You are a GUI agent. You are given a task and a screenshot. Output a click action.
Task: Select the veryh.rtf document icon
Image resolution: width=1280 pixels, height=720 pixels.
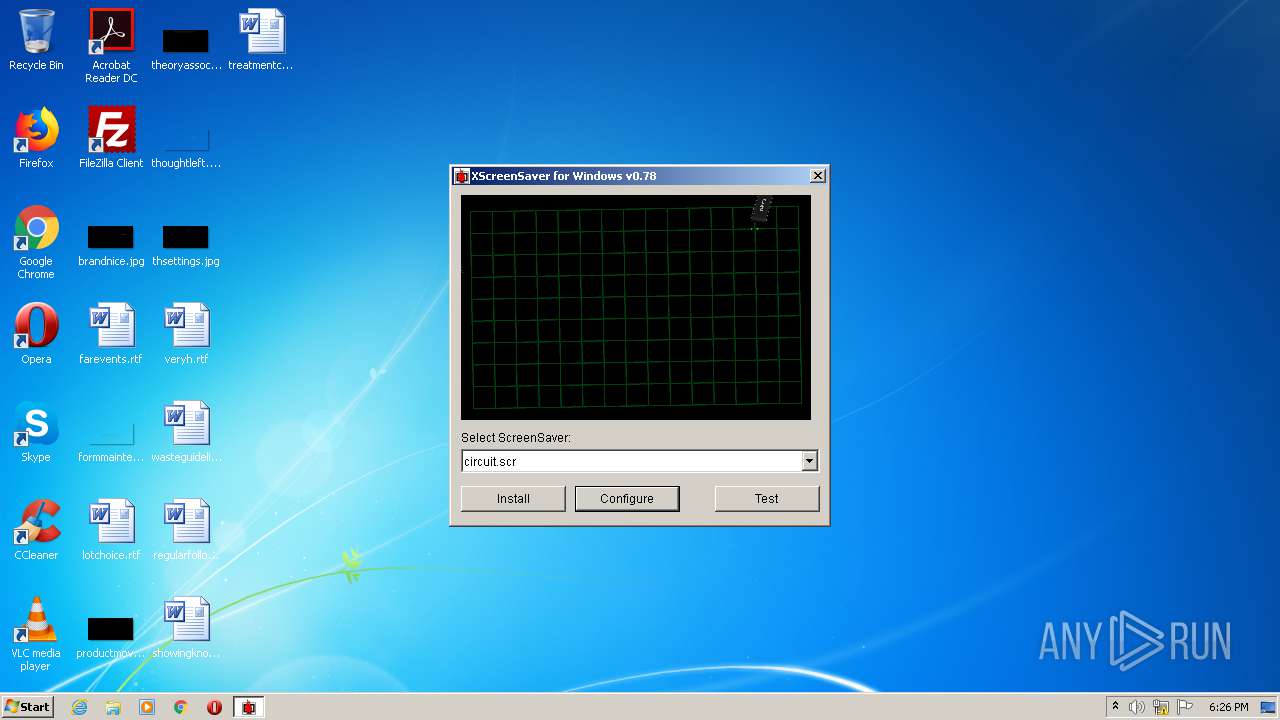pyautogui.click(x=186, y=334)
